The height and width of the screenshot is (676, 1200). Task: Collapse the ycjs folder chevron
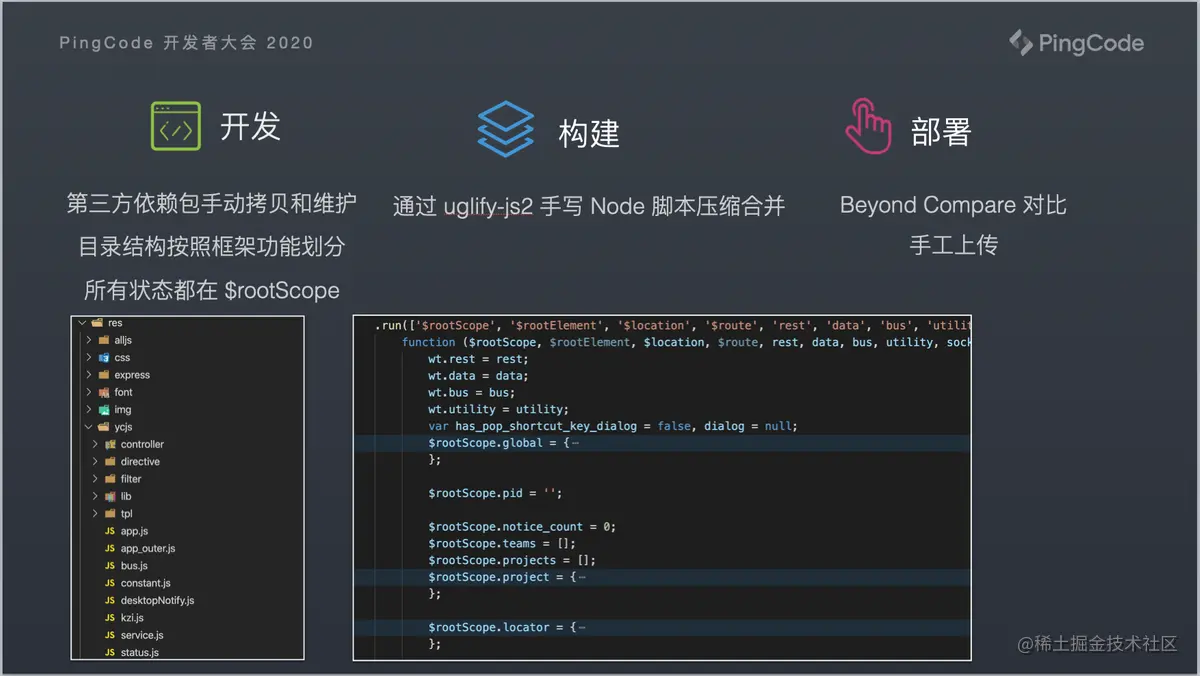(x=89, y=427)
